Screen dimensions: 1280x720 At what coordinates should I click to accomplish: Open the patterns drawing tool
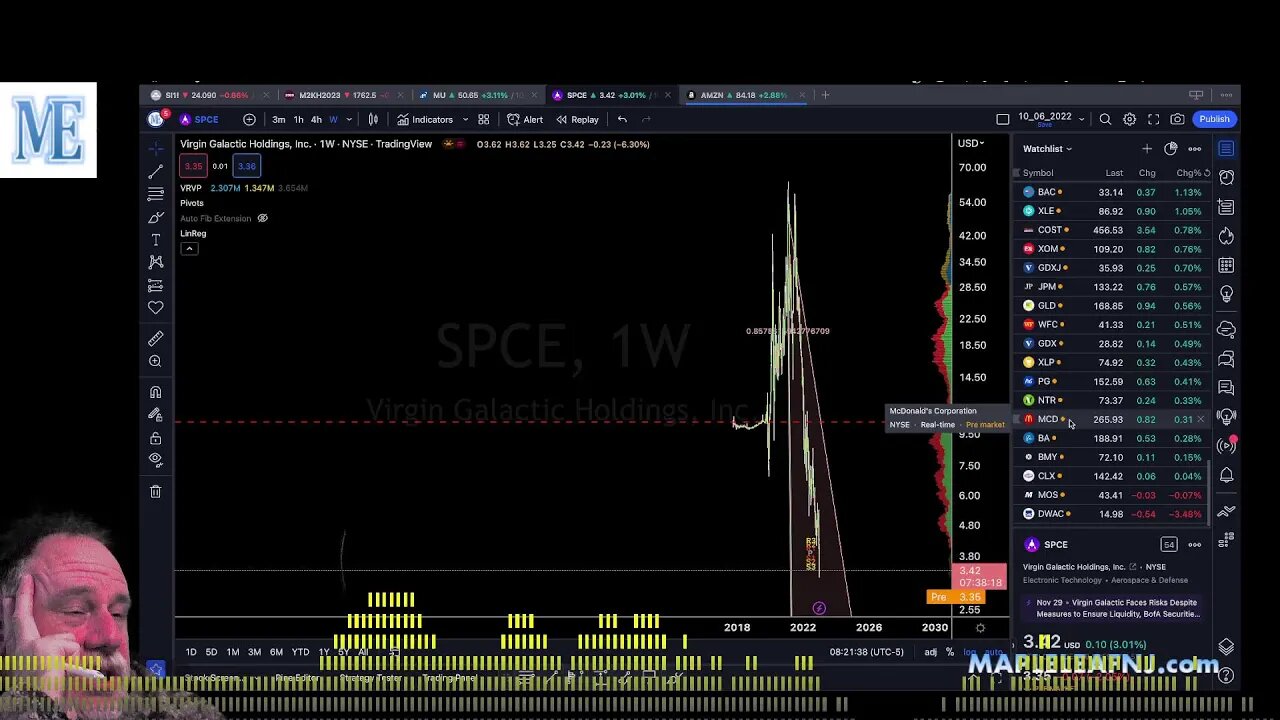pyautogui.click(x=155, y=262)
